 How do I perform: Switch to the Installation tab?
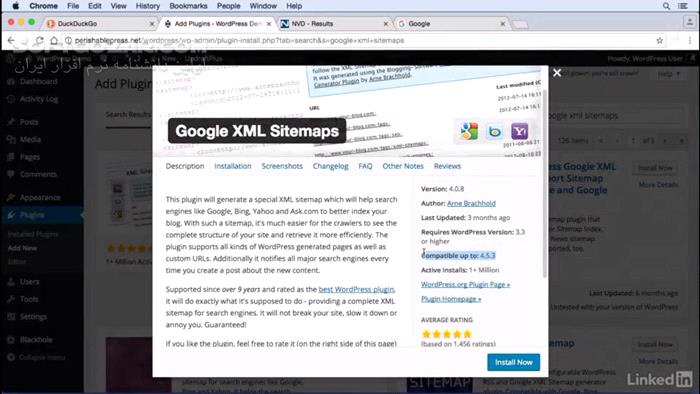click(233, 166)
